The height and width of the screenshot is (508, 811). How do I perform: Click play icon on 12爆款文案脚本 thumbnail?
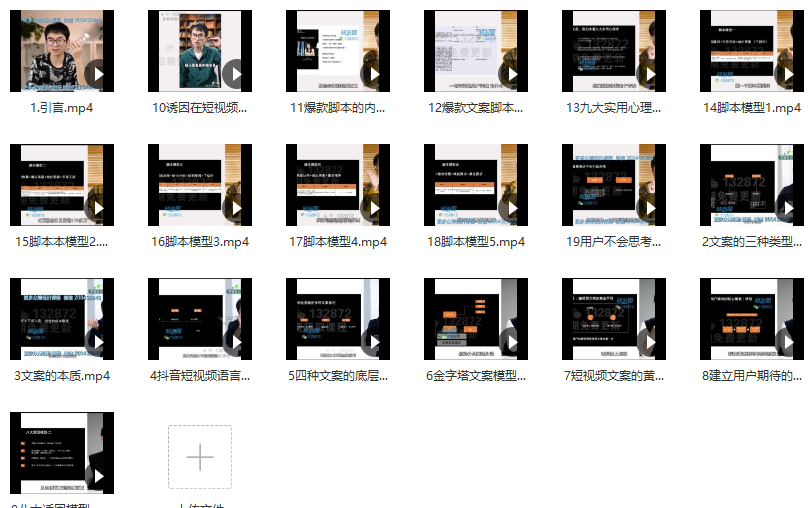(512, 74)
